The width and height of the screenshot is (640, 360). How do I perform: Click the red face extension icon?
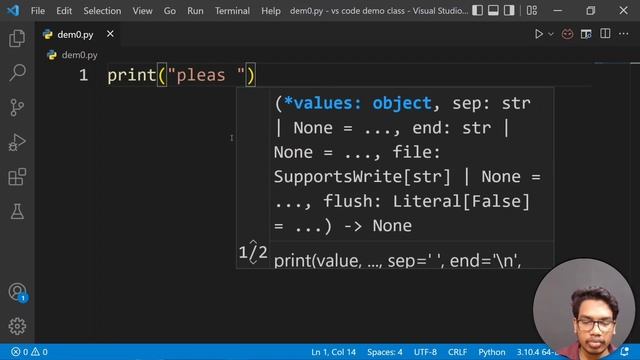click(x=567, y=34)
